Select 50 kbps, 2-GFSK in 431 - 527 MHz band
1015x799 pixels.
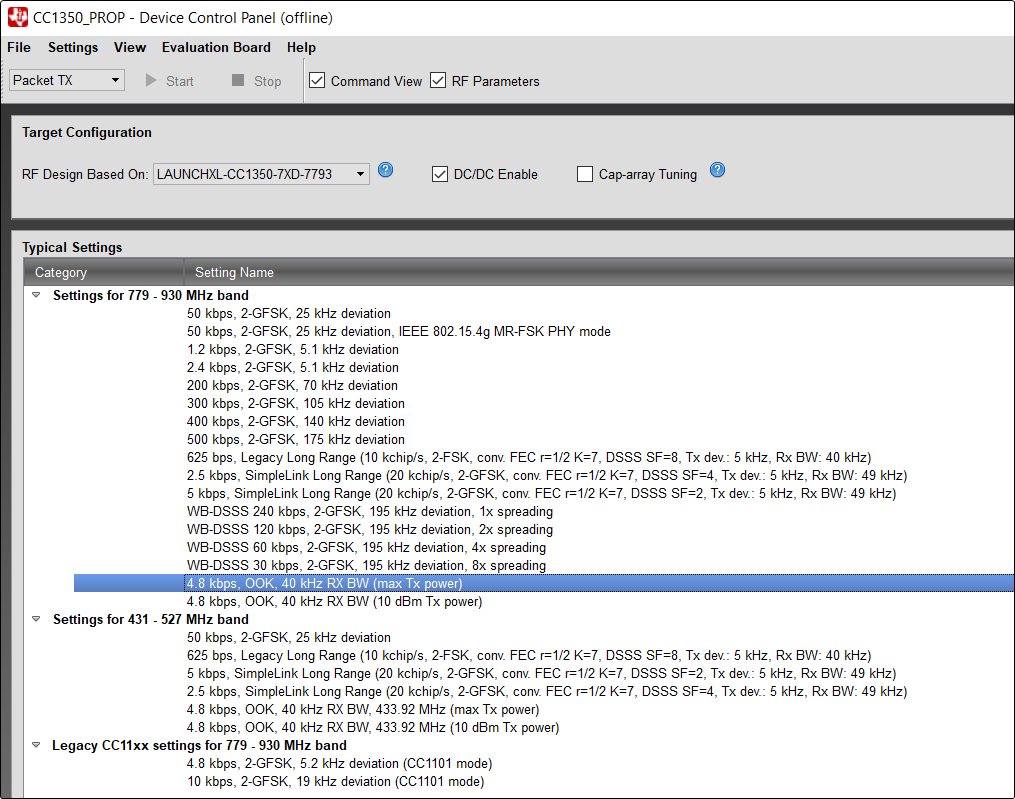(289, 638)
